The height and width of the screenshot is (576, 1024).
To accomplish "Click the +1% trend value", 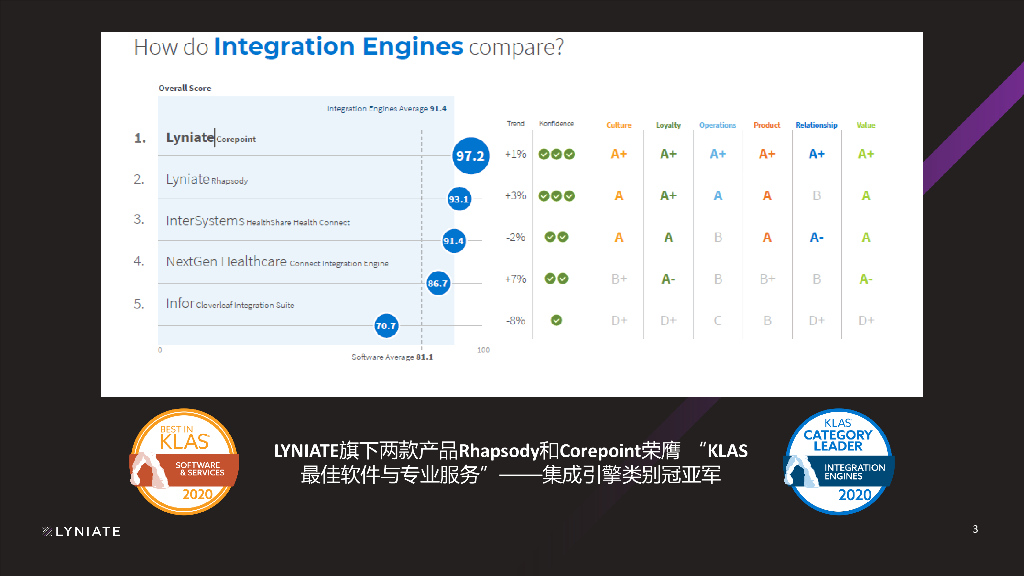I will (515, 154).
